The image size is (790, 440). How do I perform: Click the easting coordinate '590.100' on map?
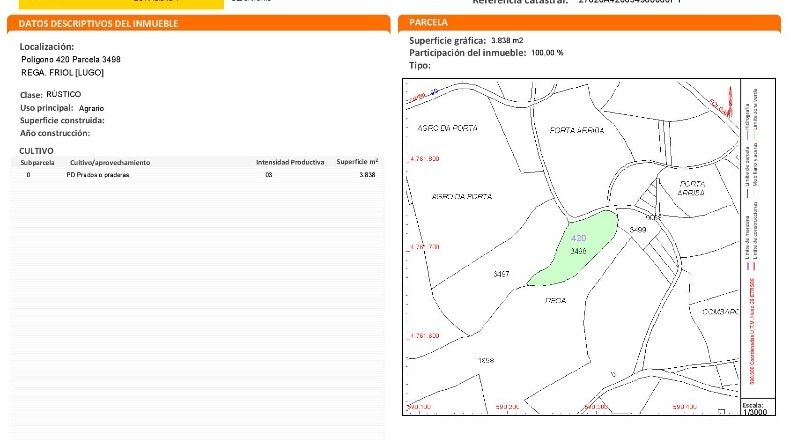coord(419,407)
